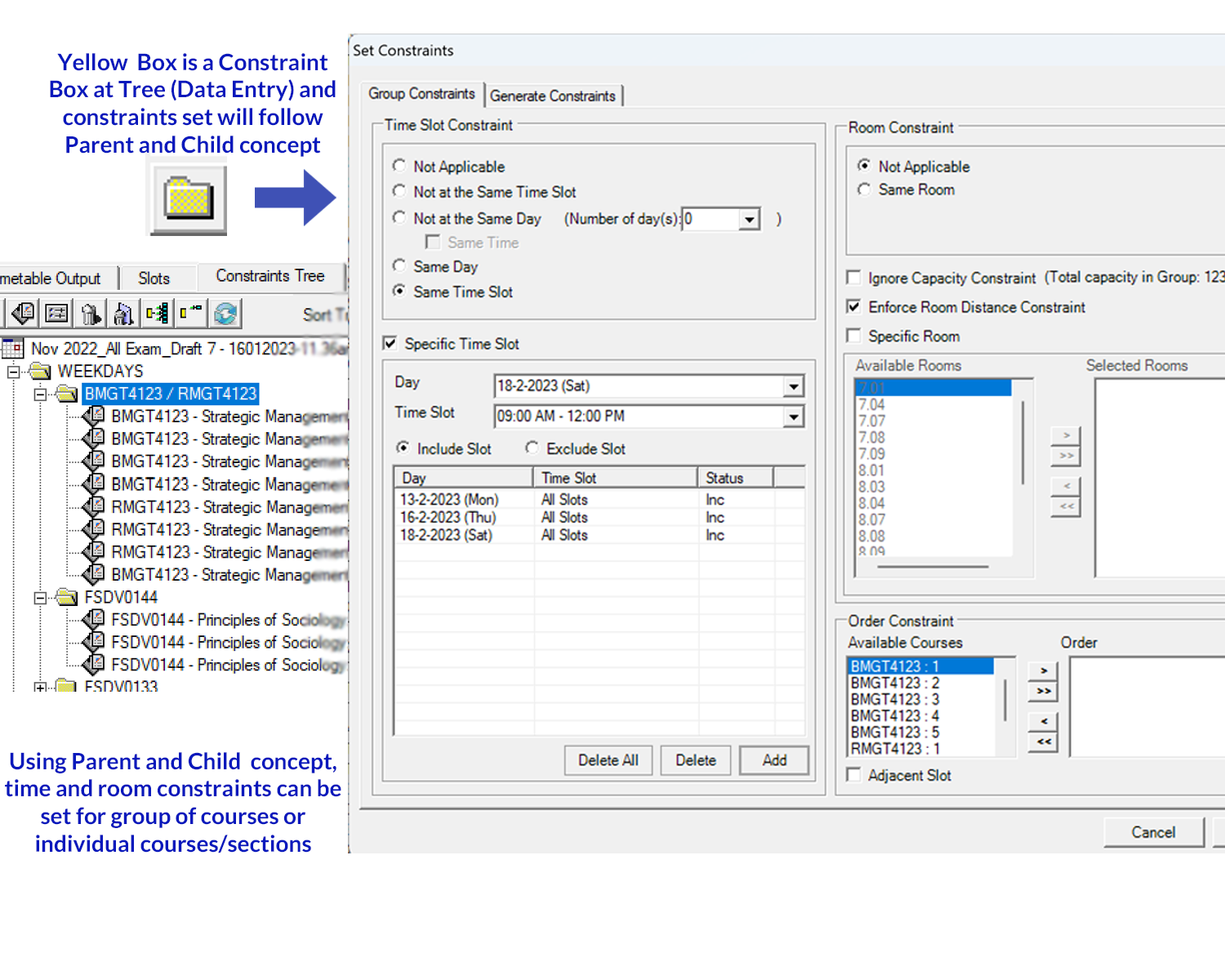This screenshot has width=1225, height=980.
Task: Click the trash bin with arrow toolbar icon
Action: point(91,314)
